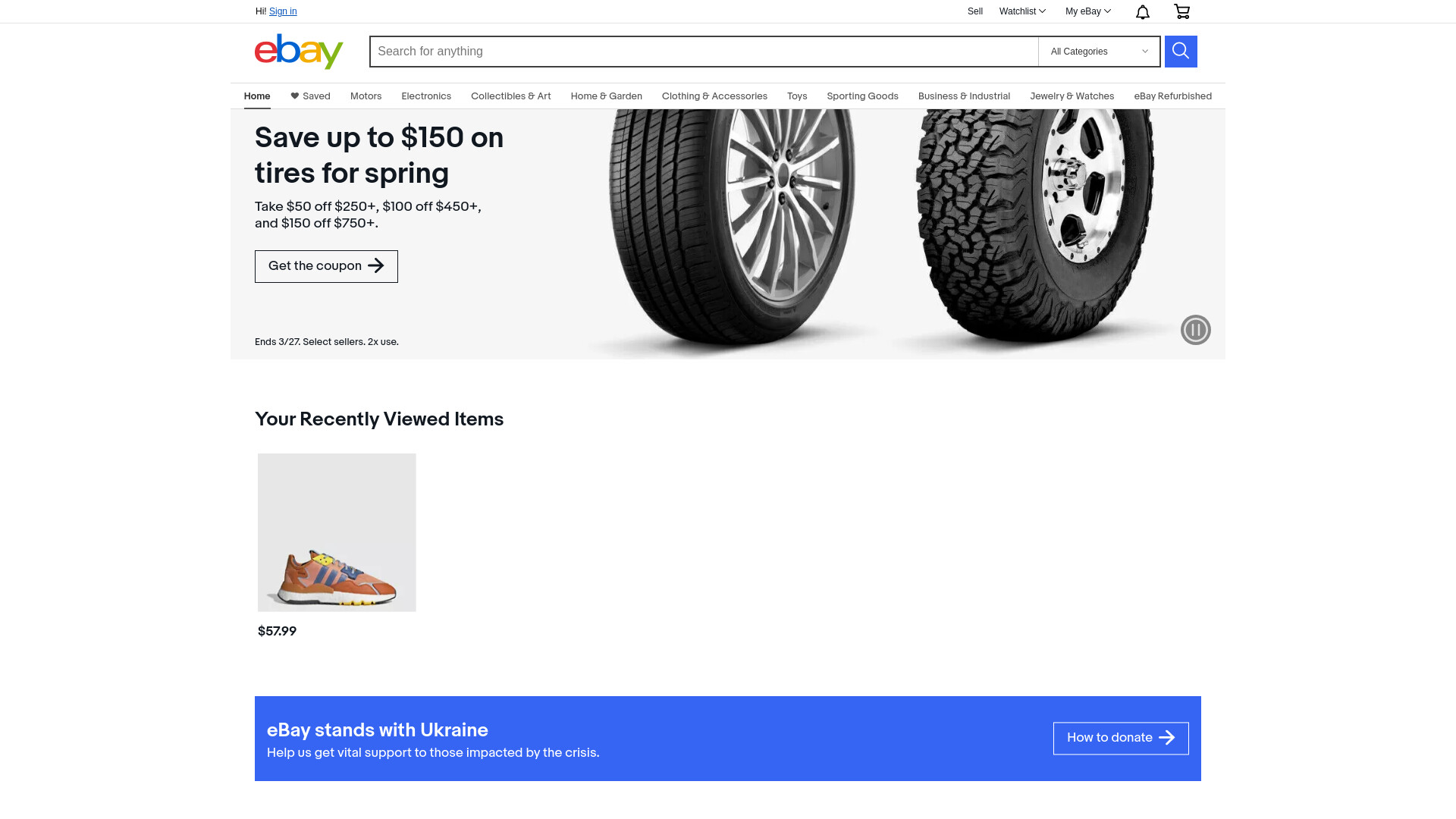Viewport: 1456px width, 819px height.
Task: Open the notifications bell icon
Action: tap(1143, 11)
